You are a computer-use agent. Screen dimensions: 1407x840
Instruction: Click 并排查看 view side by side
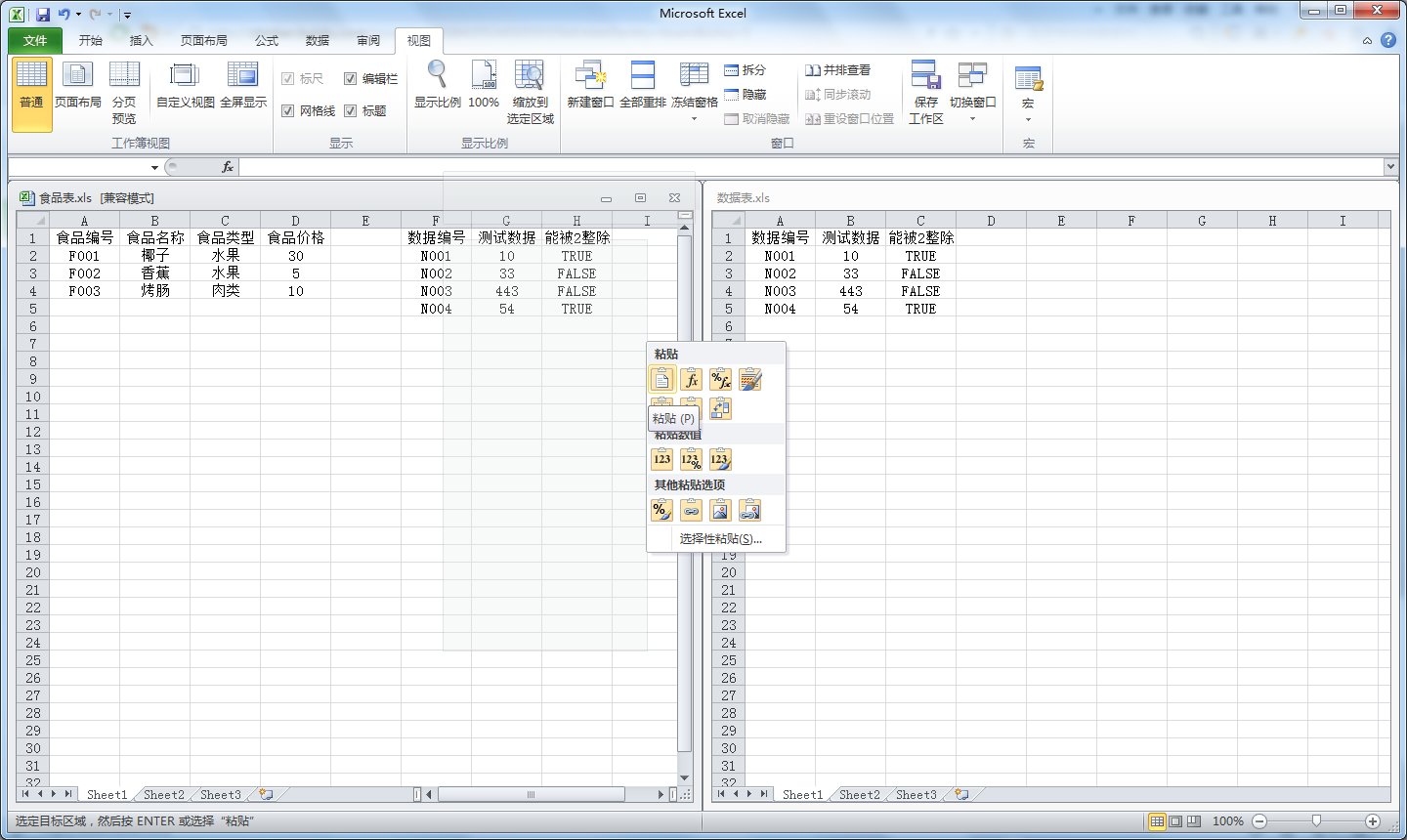click(x=837, y=70)
